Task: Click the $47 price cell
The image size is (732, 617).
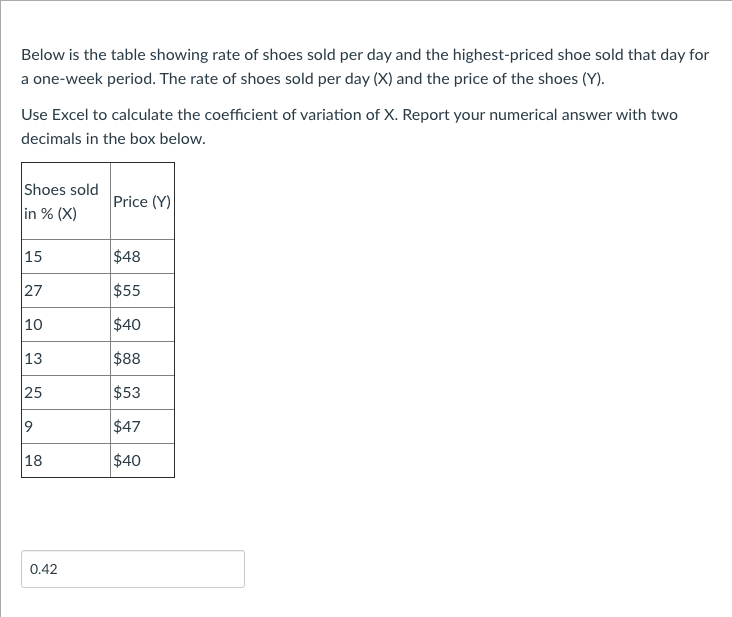Action: pos(142,427)
